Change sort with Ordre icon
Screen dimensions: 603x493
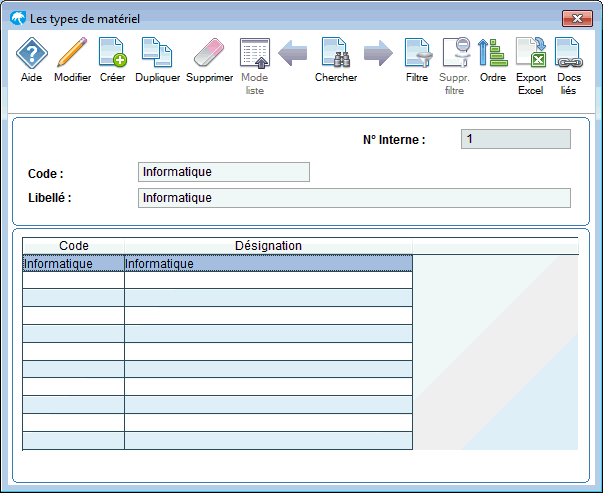point(493,52)
